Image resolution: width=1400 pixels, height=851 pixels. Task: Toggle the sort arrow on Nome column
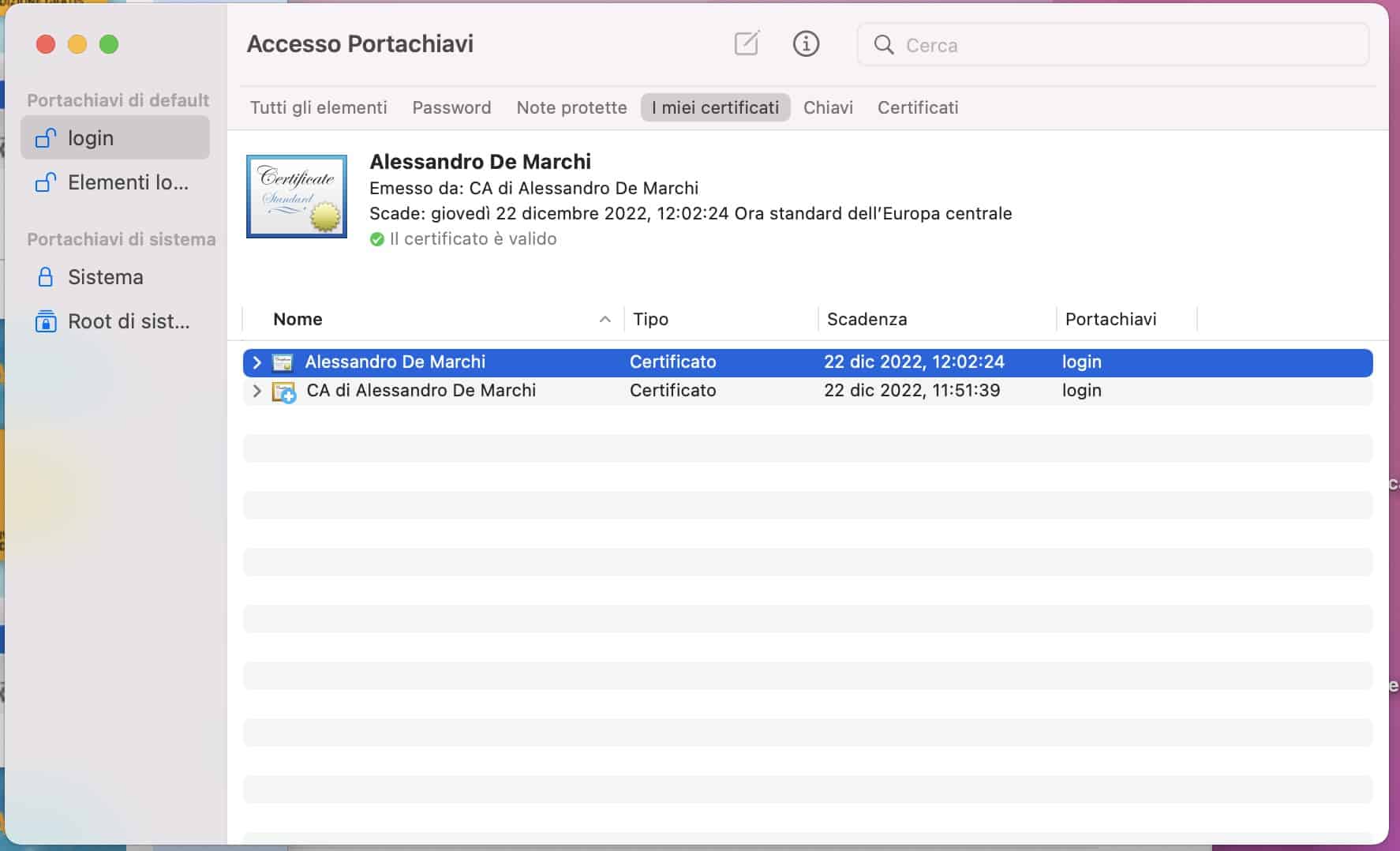pyautogui.click(x=605, y=320)
